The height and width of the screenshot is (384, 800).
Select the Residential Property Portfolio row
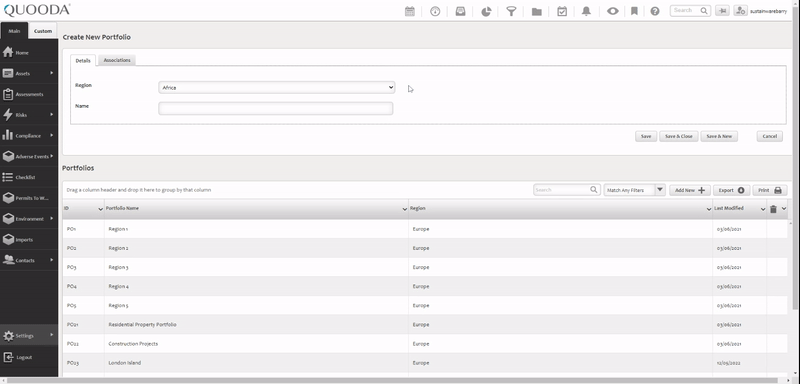[424, 324]
